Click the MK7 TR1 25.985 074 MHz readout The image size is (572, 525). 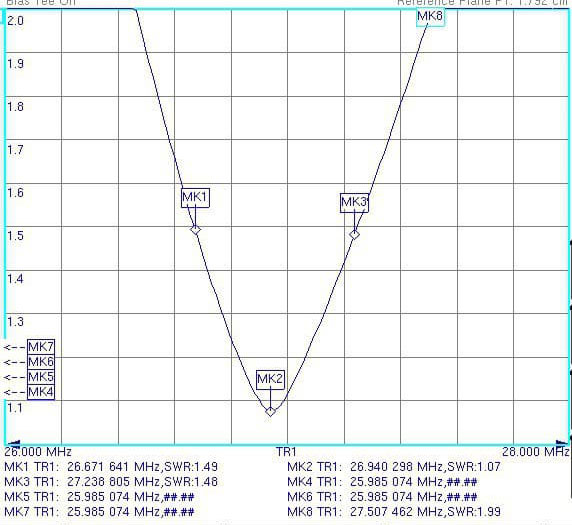point(99,512)
